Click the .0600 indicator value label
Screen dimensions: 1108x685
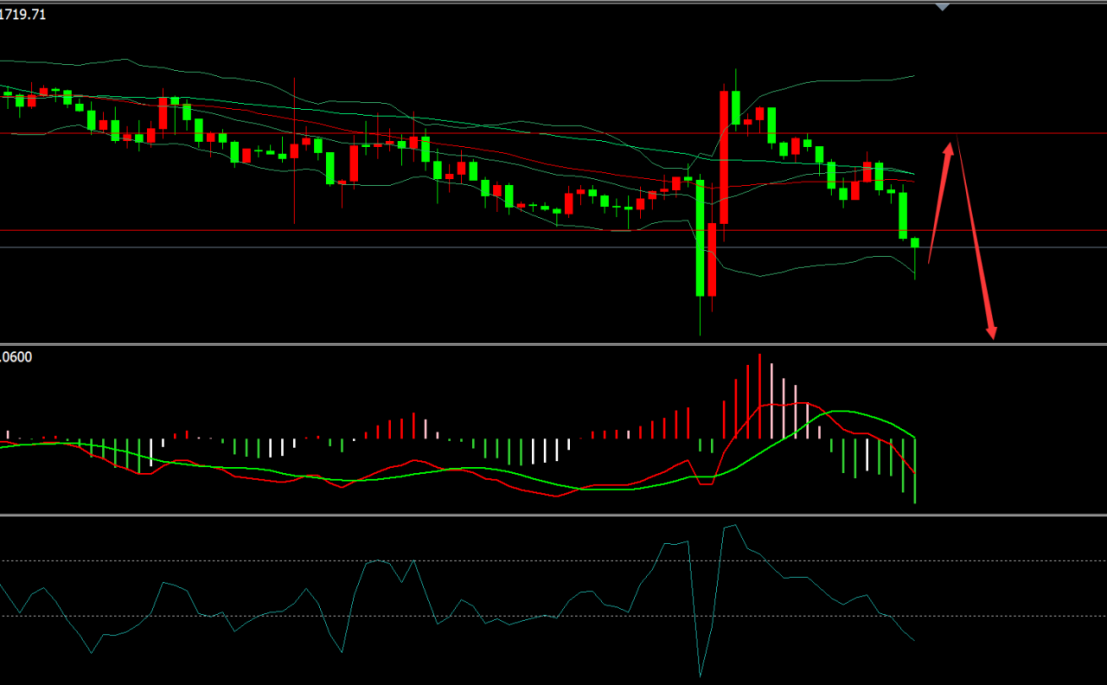[x=16, y=357]
